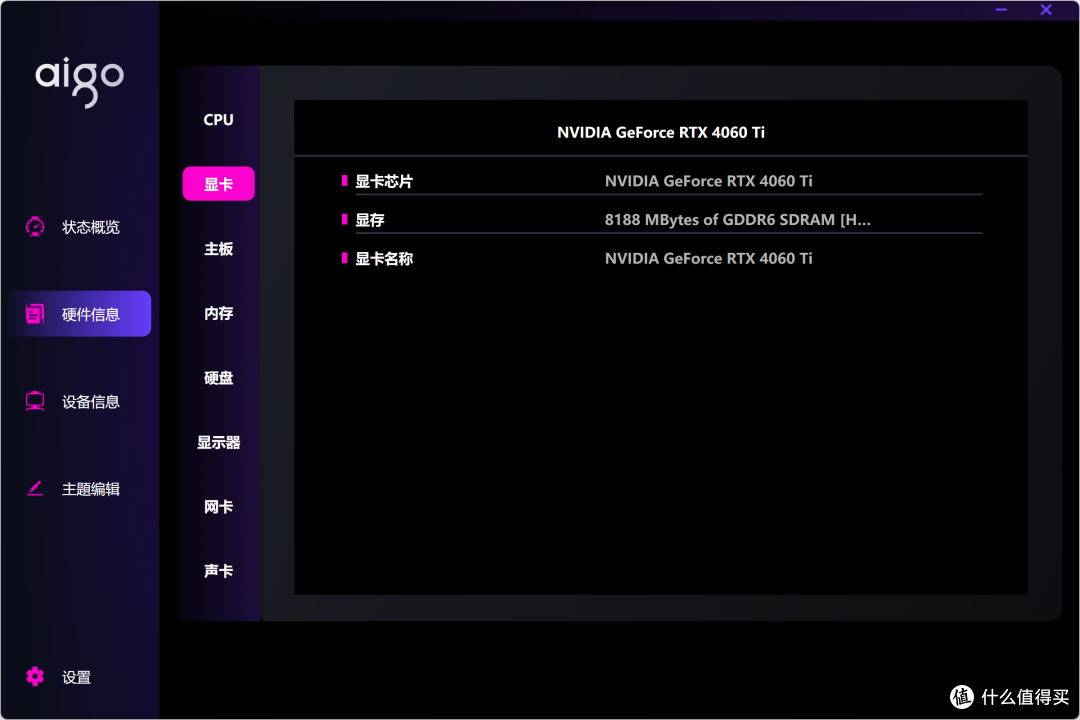Click the truncated 显存 memory value text
This screenshot has width=1080, height=720.
click(737, 220)
